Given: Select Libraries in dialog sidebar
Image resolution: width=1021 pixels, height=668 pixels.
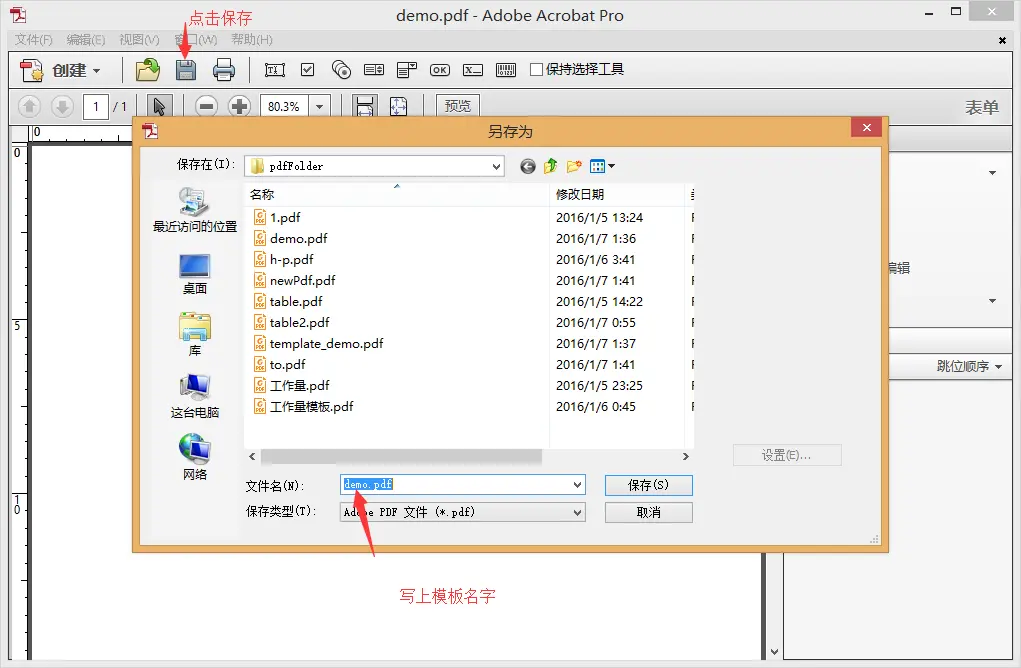Looking at the screenshot, I should point(195,334).
